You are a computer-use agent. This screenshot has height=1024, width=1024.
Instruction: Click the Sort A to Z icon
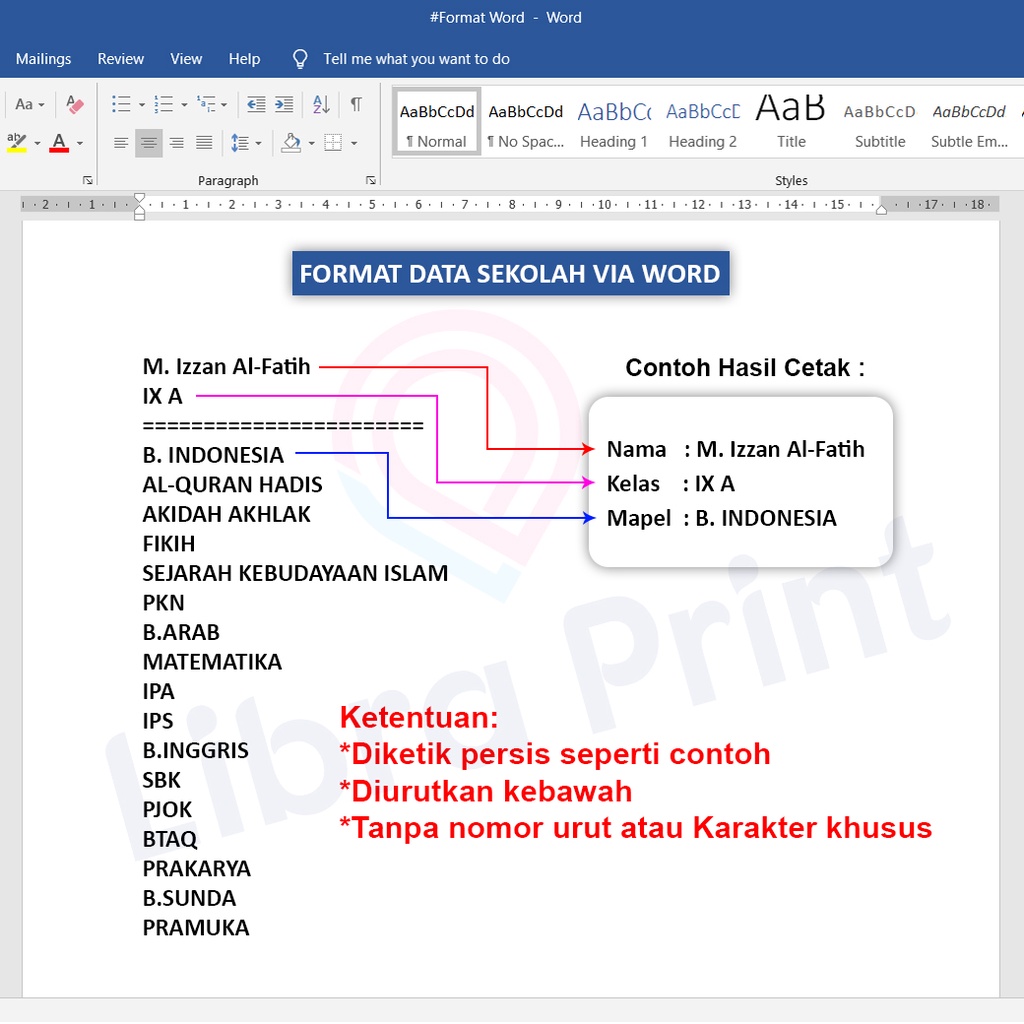[321, 104]
